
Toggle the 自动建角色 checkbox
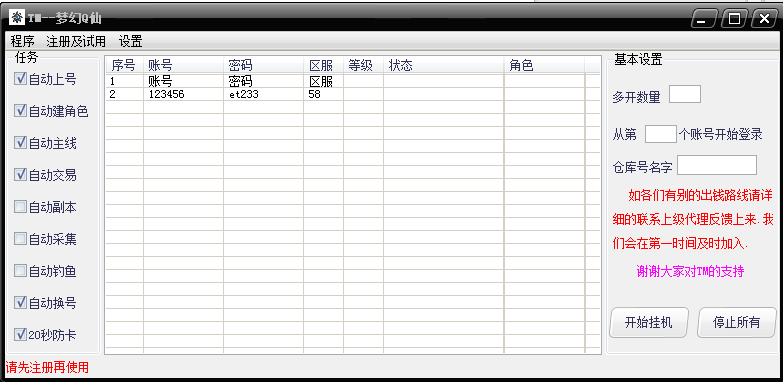[x=20, y=111]
